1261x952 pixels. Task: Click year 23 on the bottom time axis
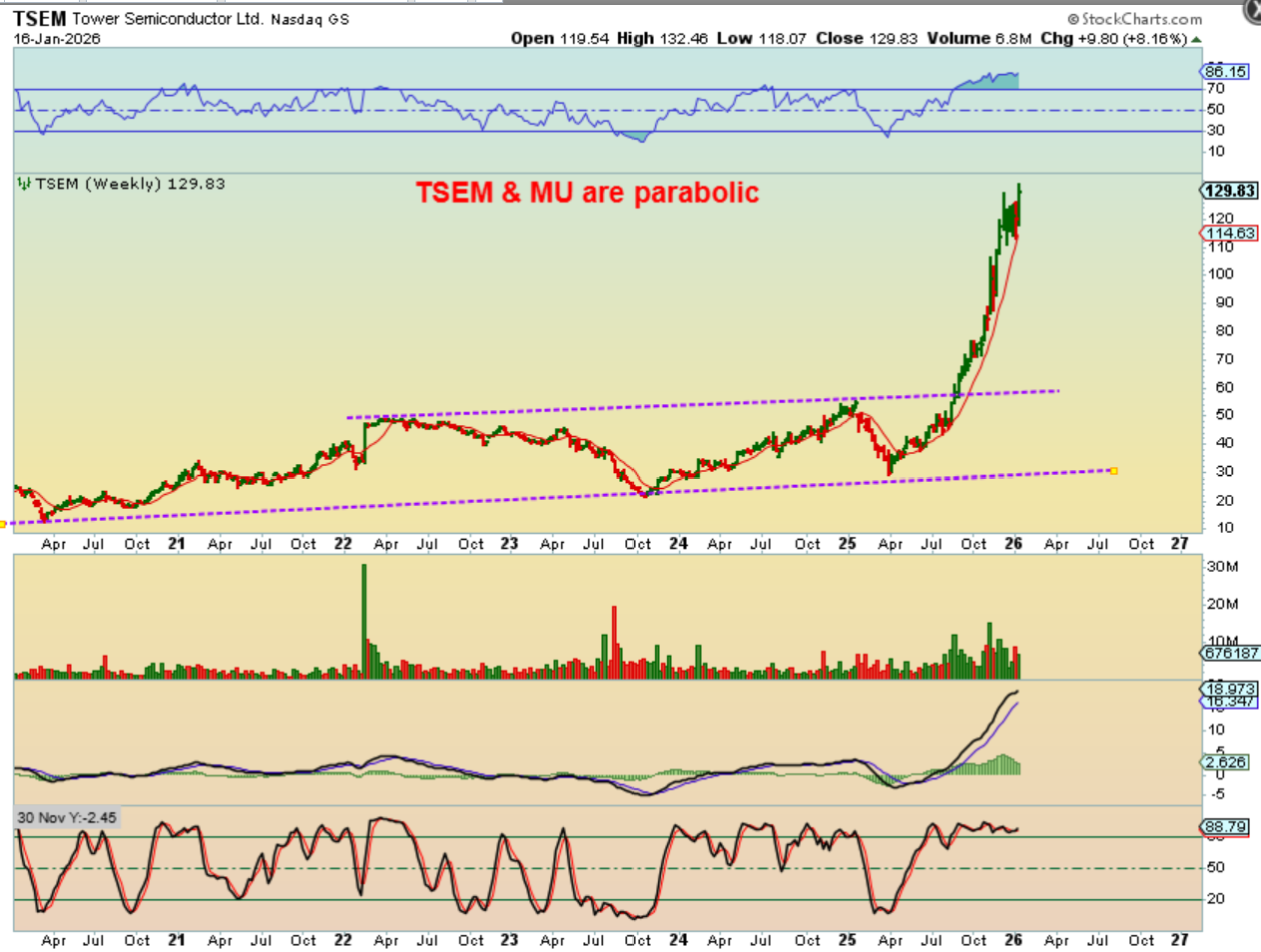(x=509, y=940)
